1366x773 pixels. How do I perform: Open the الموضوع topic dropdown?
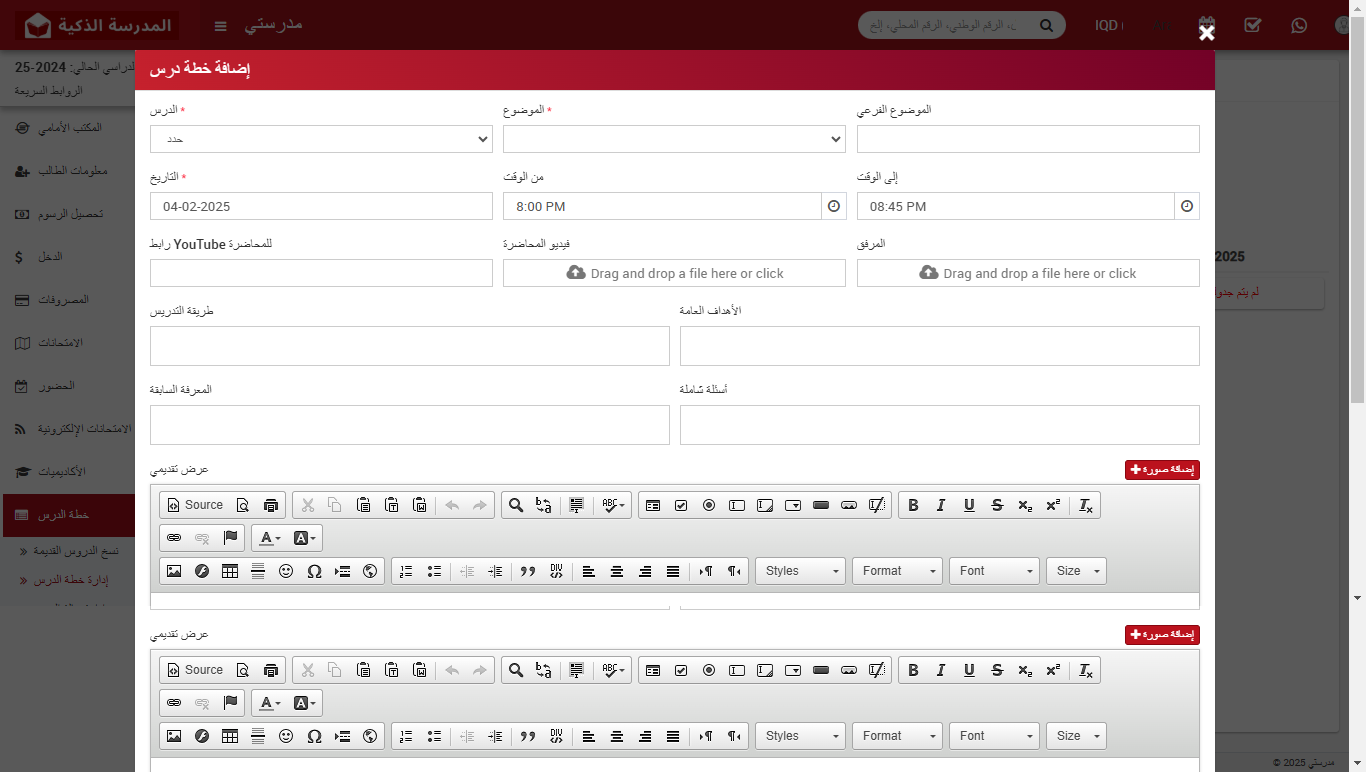tap(674, 139)
